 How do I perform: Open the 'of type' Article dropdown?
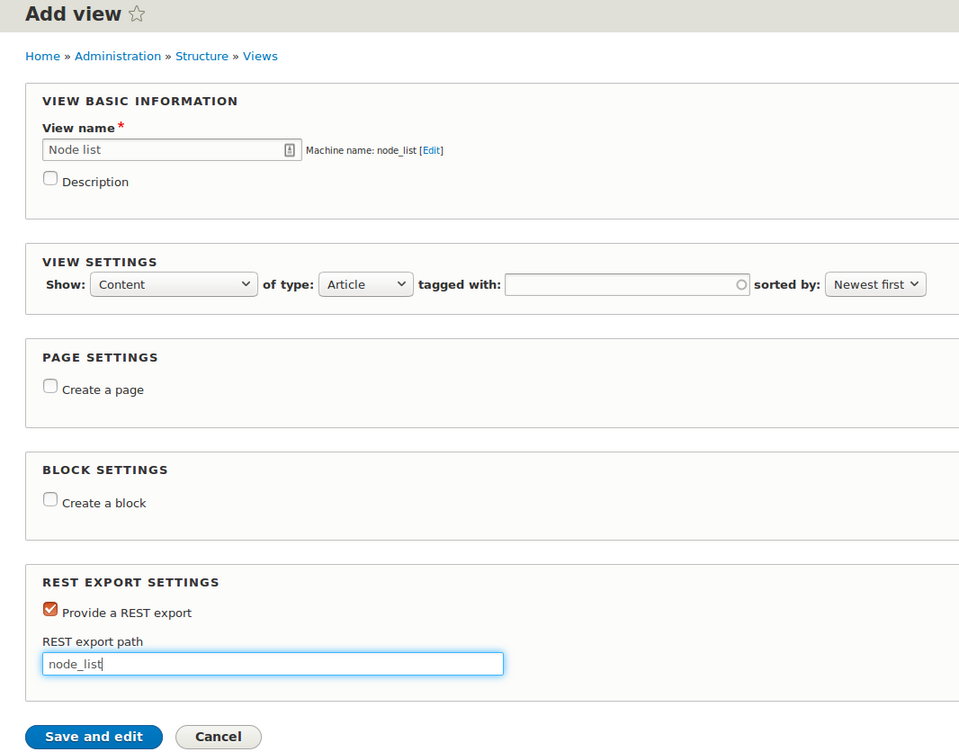pos(365,284)
